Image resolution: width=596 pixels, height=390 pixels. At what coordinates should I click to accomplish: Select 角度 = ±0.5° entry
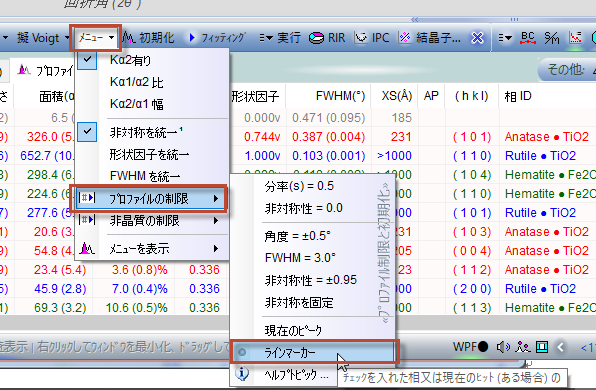(x=298, y=236)
